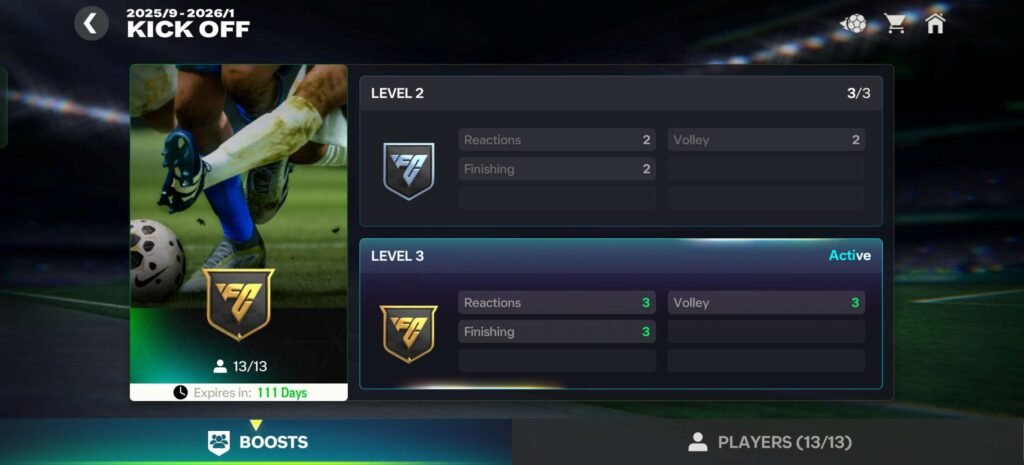Tap the Level 2 Volley stat row
This screenshot has width=1024, height=465.
click(x=766, y=140)
